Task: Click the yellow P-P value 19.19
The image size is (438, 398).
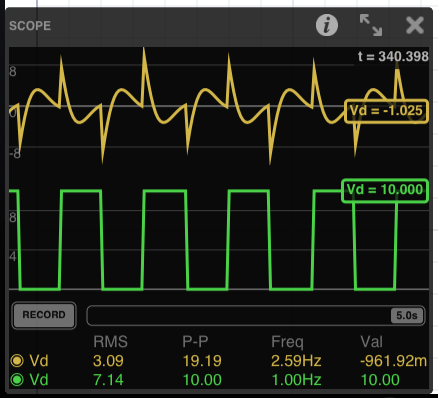Action: pyautogui.click(x=202, y=361)
